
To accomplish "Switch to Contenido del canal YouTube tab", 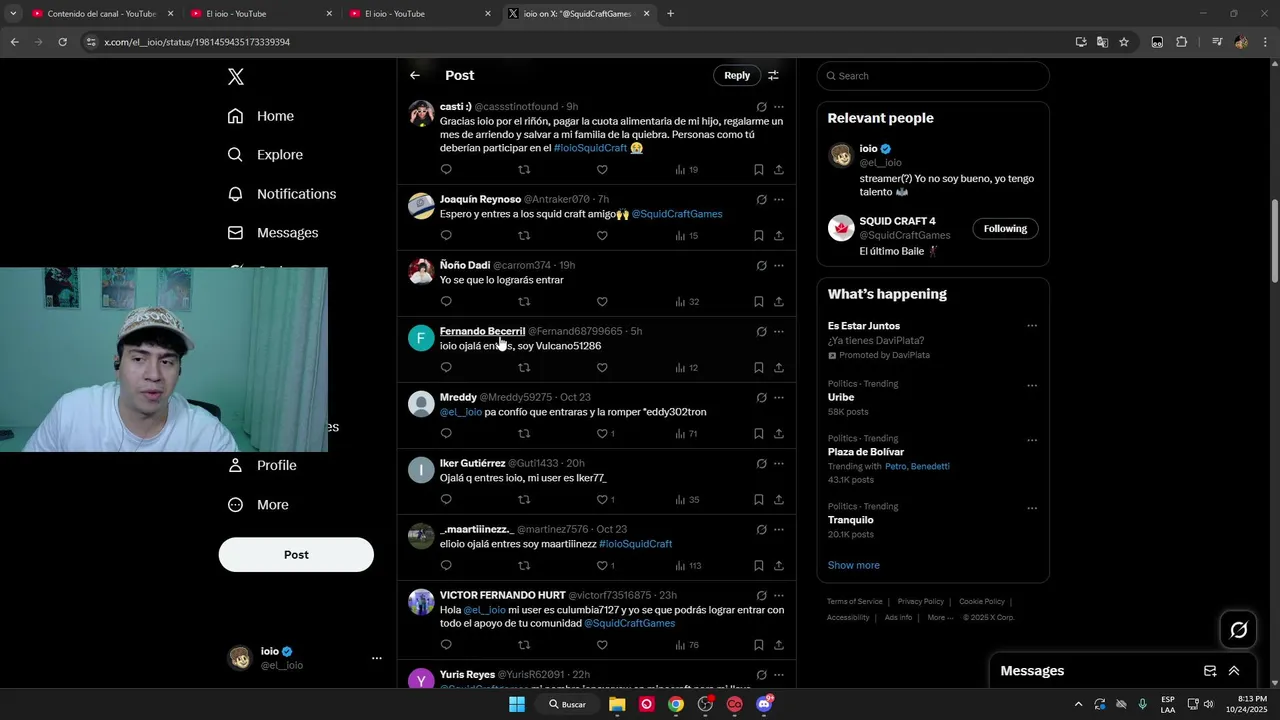I will [x=102, y=14].
